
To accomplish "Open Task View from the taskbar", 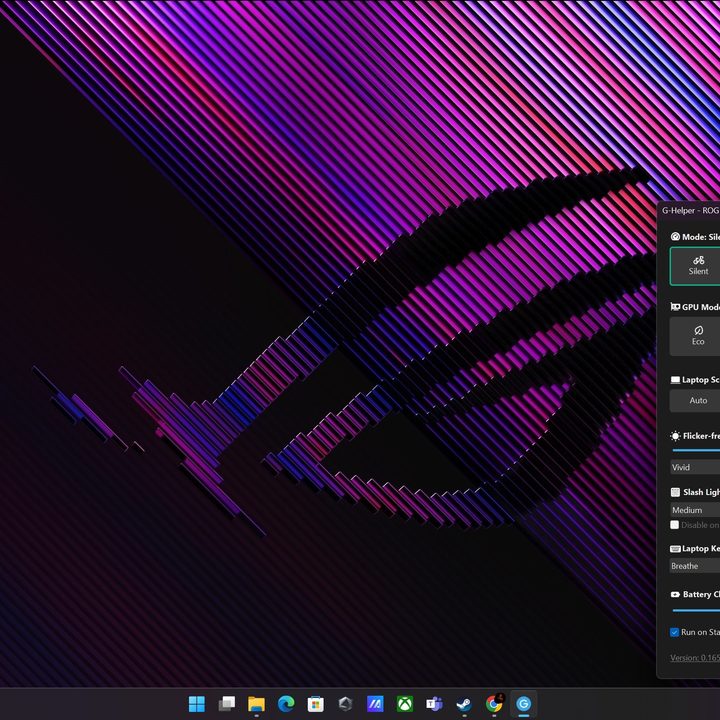I will pos(227,703).
